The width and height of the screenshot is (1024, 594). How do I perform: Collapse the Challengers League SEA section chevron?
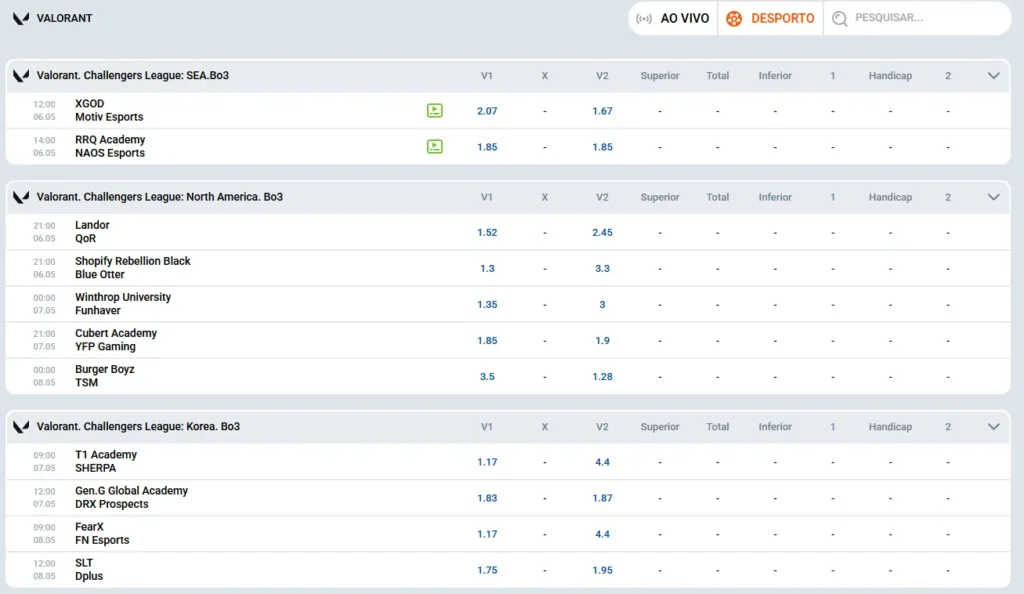click(x=993, y=76)
